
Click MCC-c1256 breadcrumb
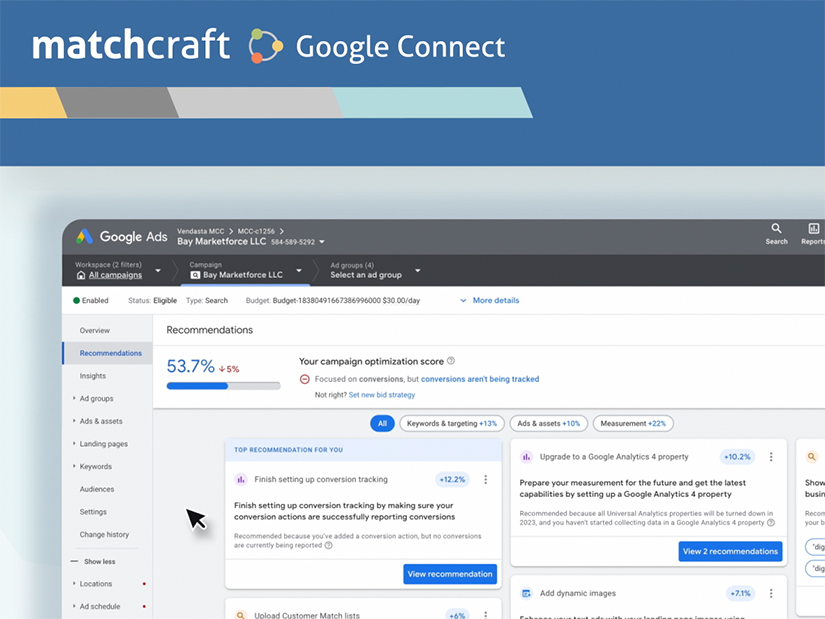pos(256,231)
